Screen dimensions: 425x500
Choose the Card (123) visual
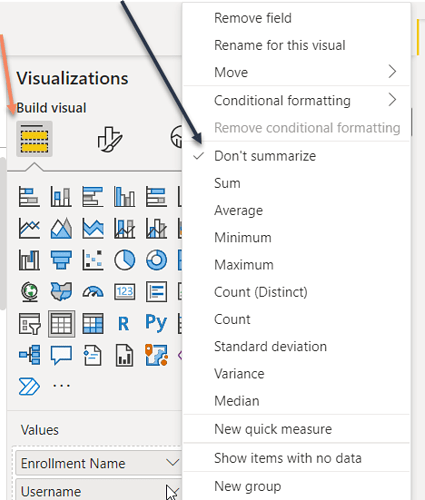124,292
